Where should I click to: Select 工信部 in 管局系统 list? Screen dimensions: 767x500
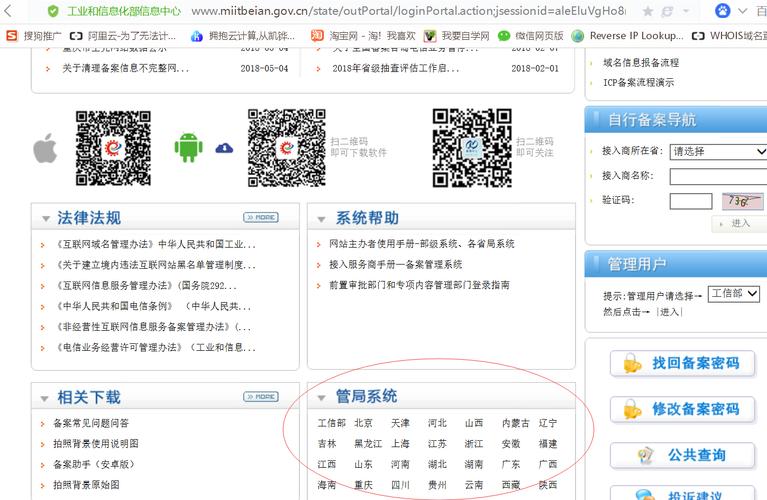click(x=332, y=423)
